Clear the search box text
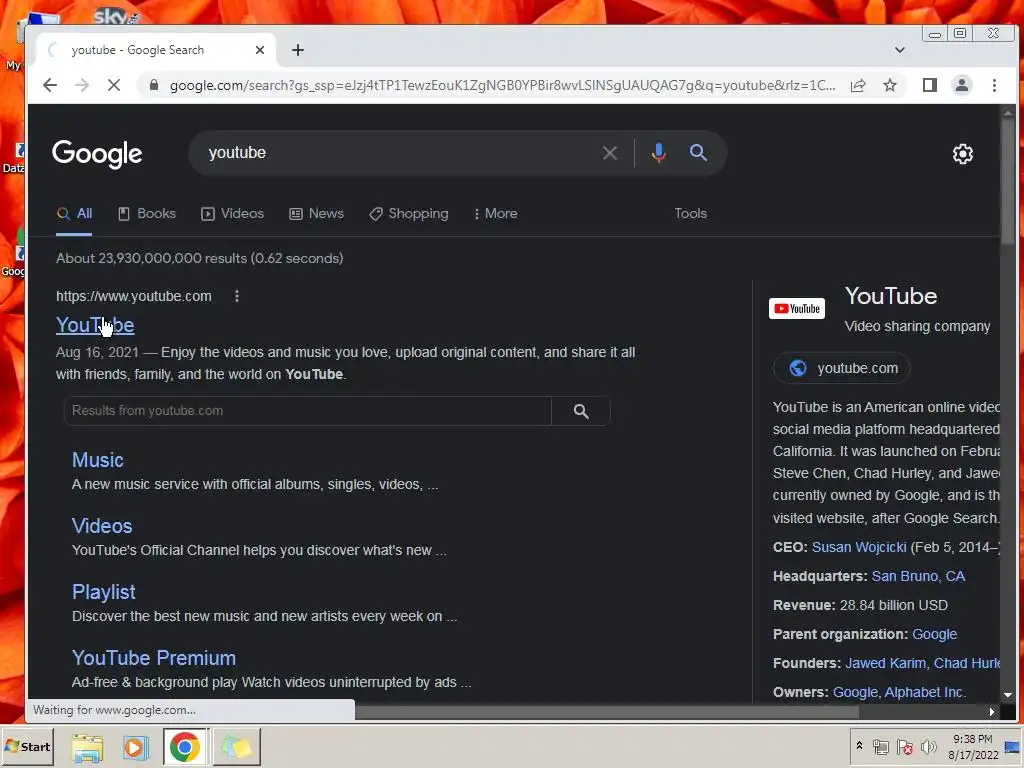1024x768 pixels. pos(610,153)
